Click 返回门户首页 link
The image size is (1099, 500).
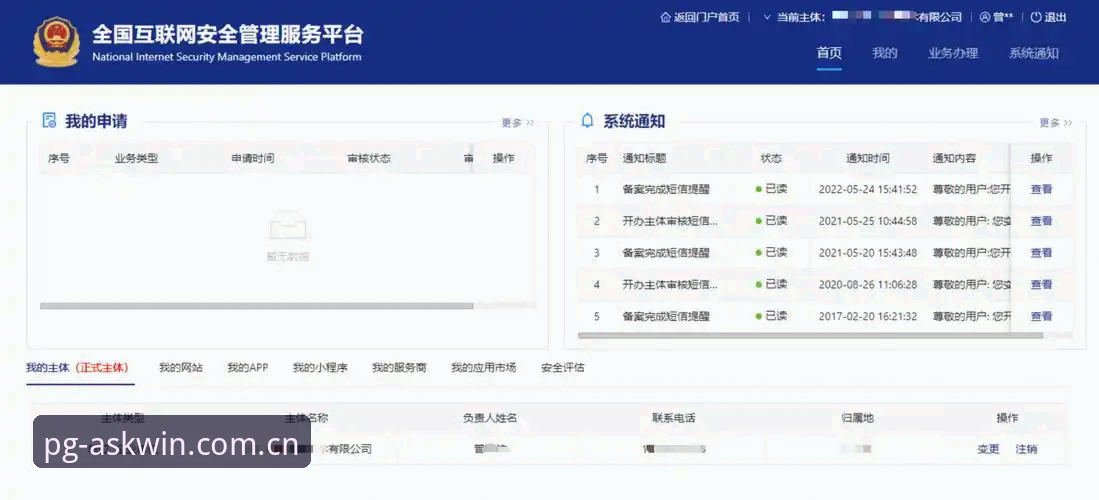706,18
